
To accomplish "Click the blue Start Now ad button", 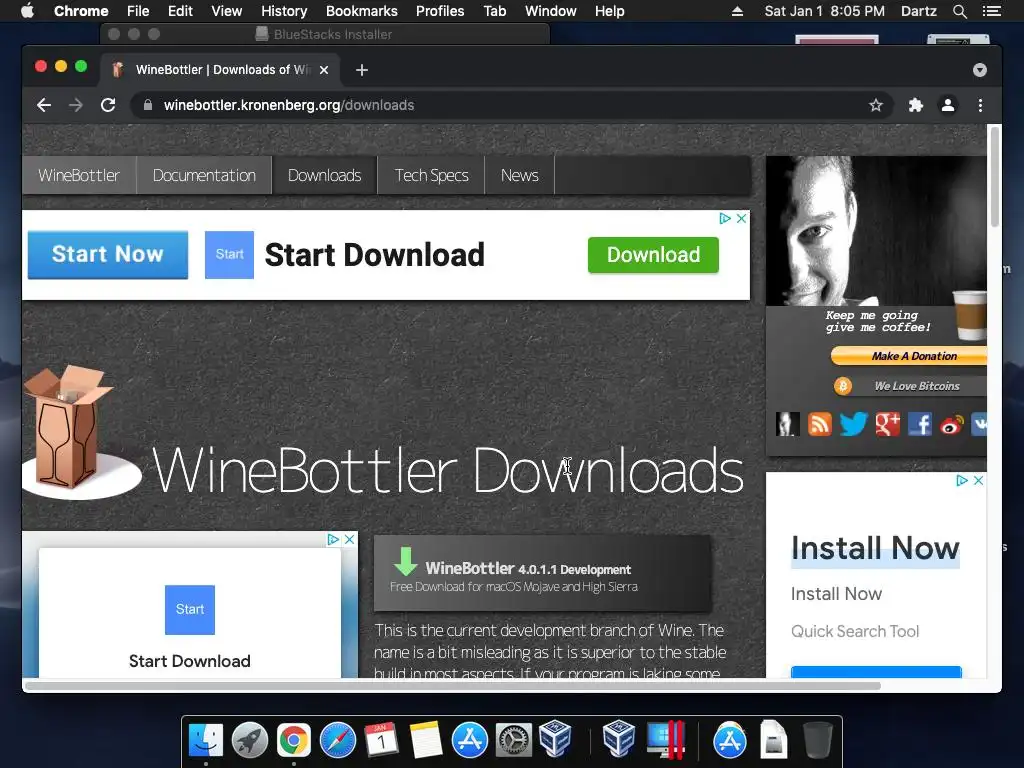I will [x=108, y=254].
